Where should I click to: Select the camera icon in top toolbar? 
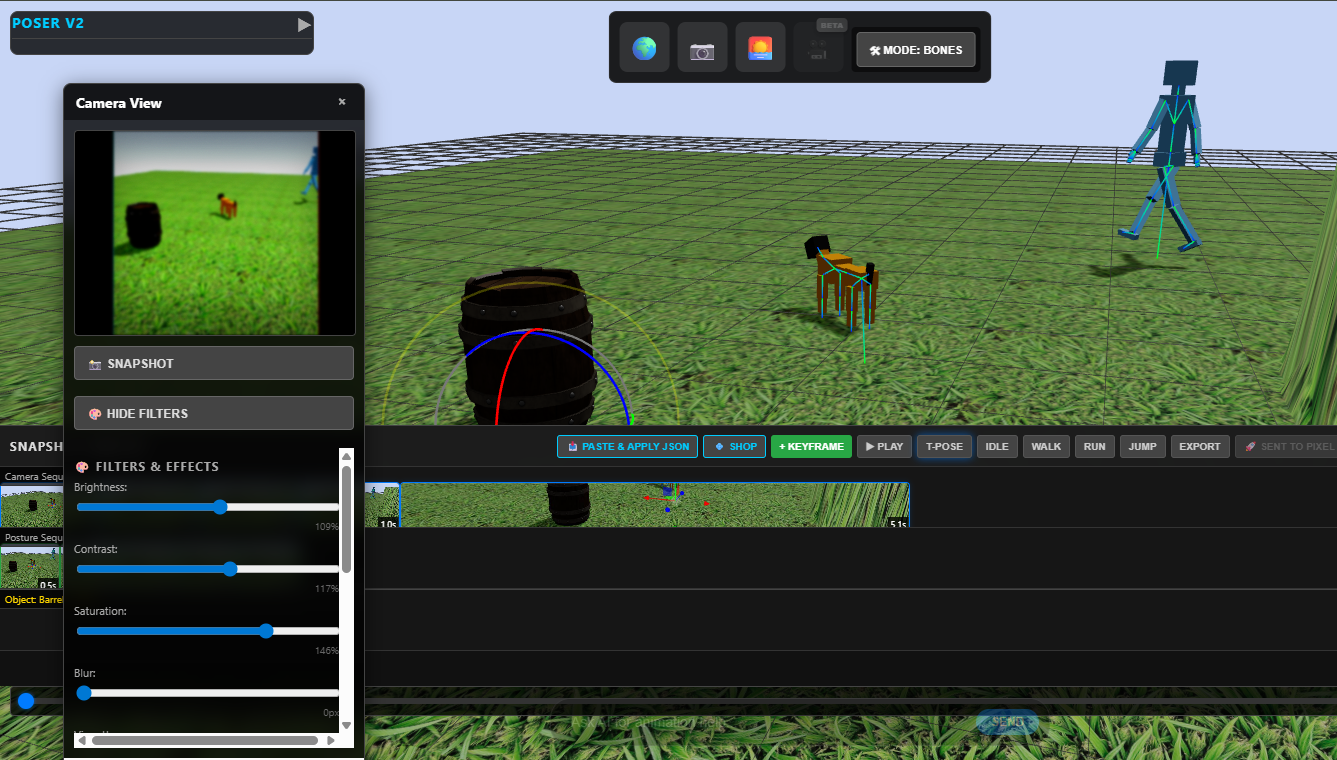pos(702,46)
